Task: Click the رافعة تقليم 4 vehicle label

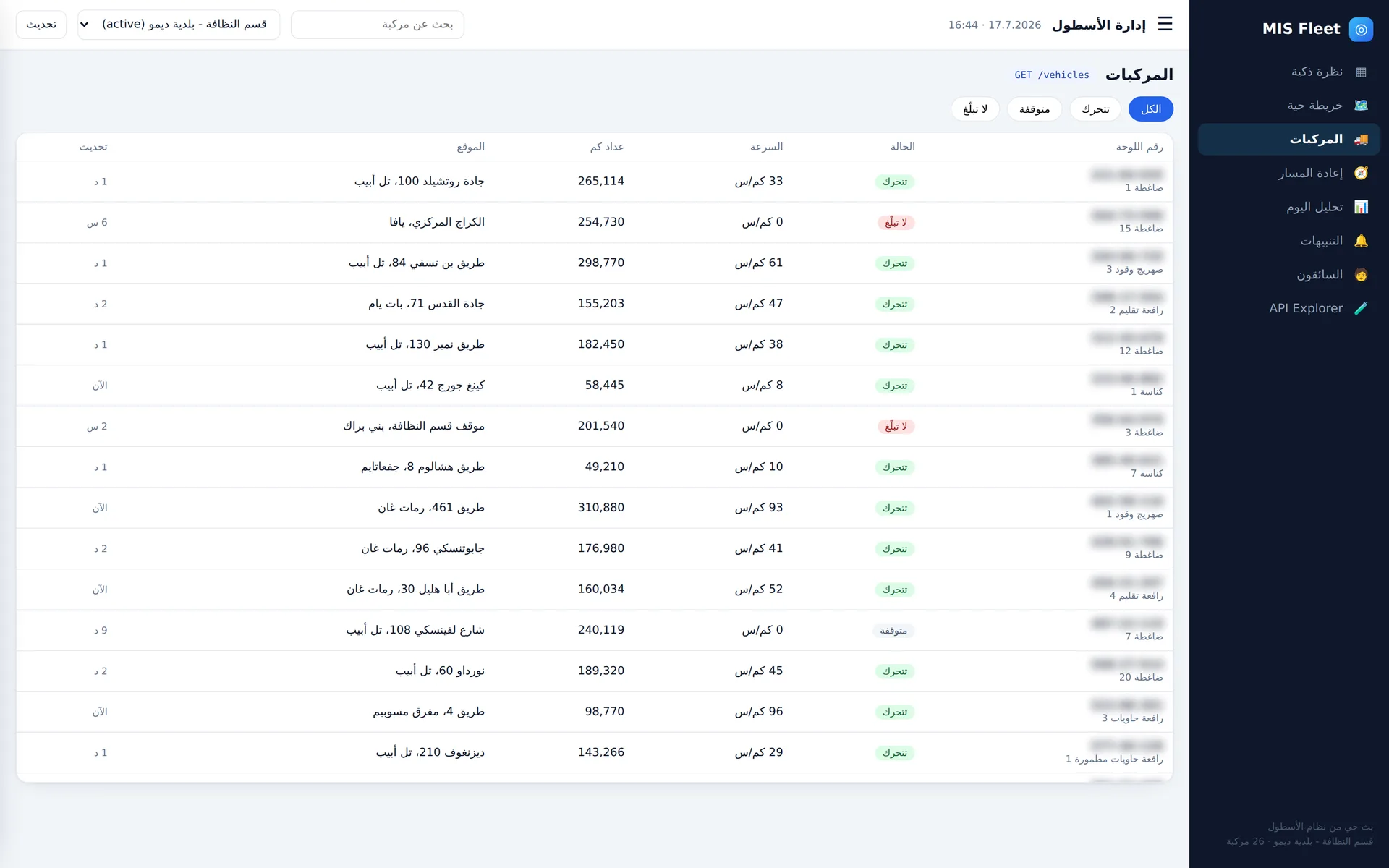Action: pos(1137,596)
